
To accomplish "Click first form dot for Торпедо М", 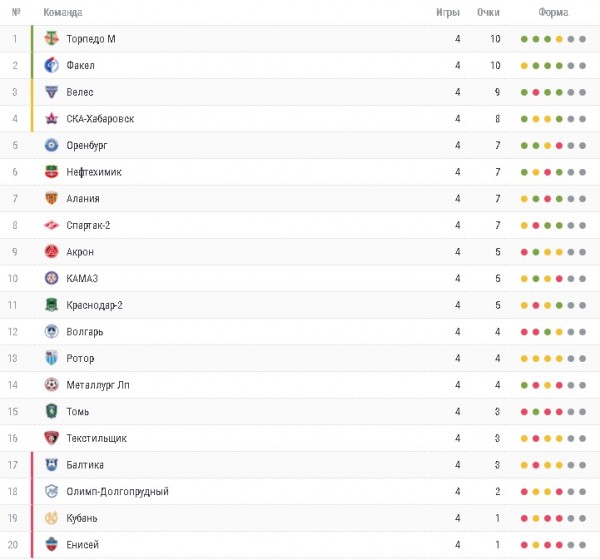I will (525, 39).
